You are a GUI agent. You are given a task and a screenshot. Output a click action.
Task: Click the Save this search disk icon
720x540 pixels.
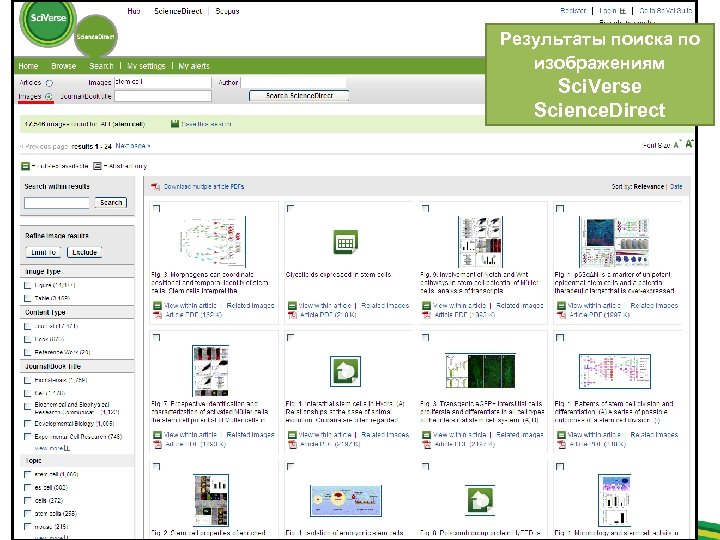pyautogui.click(x=174, y=124)
